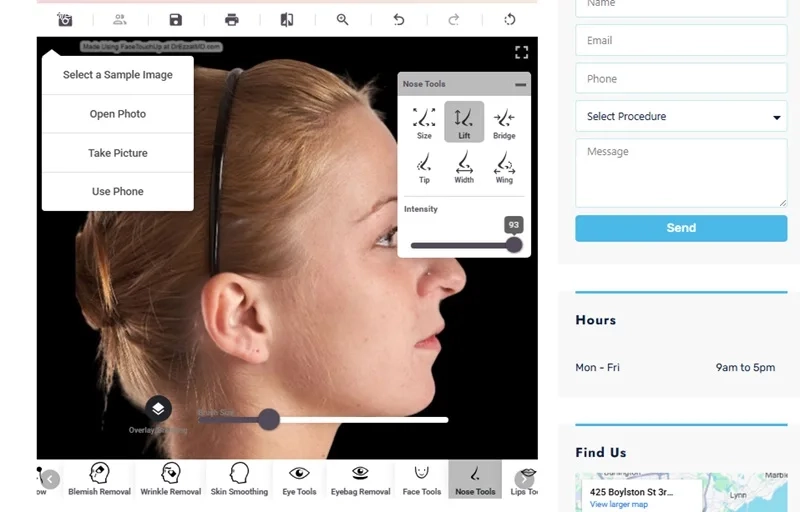Adjust the Intensity slider handle

514,245
